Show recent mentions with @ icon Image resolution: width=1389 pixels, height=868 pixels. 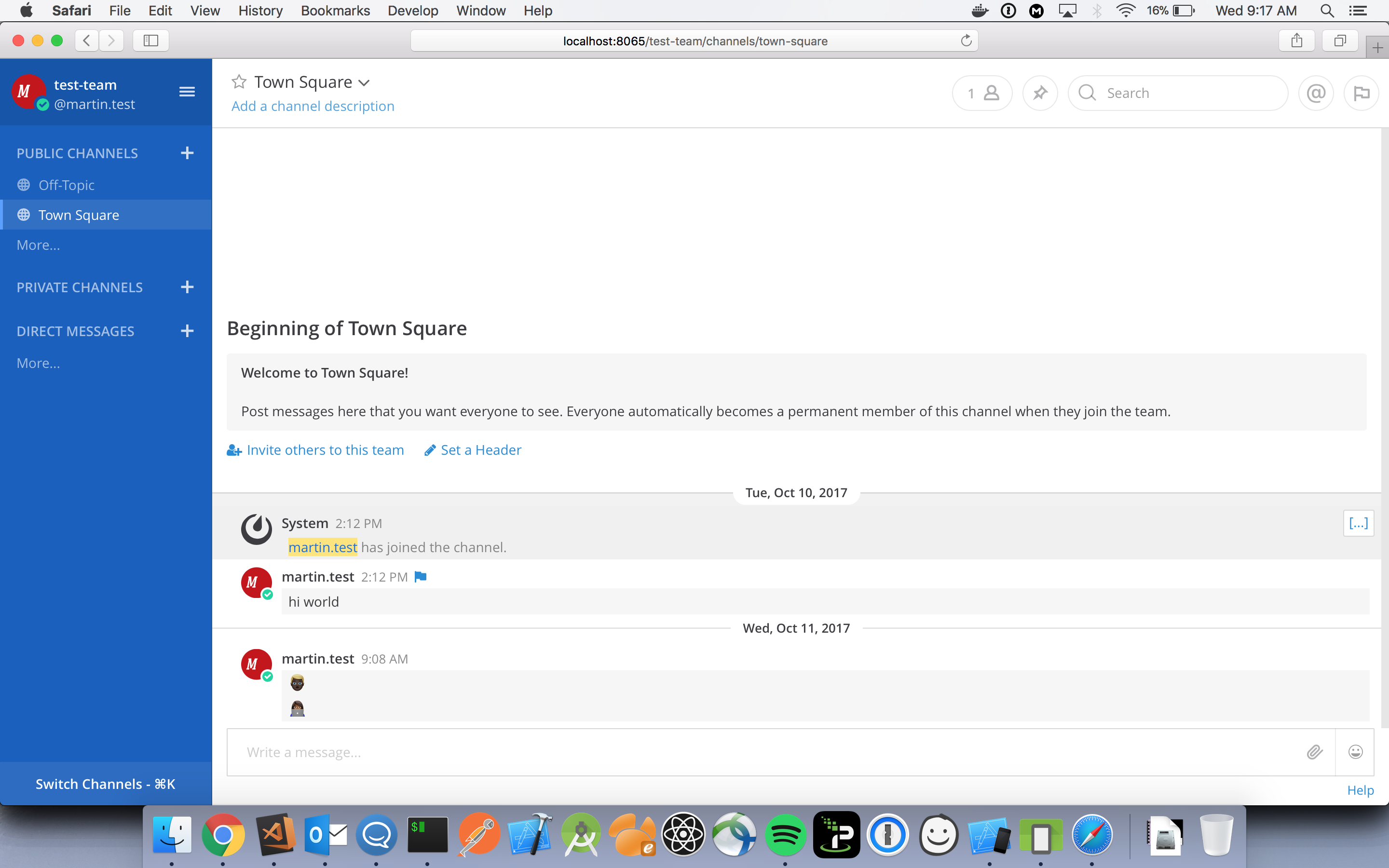pos(1316,93)
